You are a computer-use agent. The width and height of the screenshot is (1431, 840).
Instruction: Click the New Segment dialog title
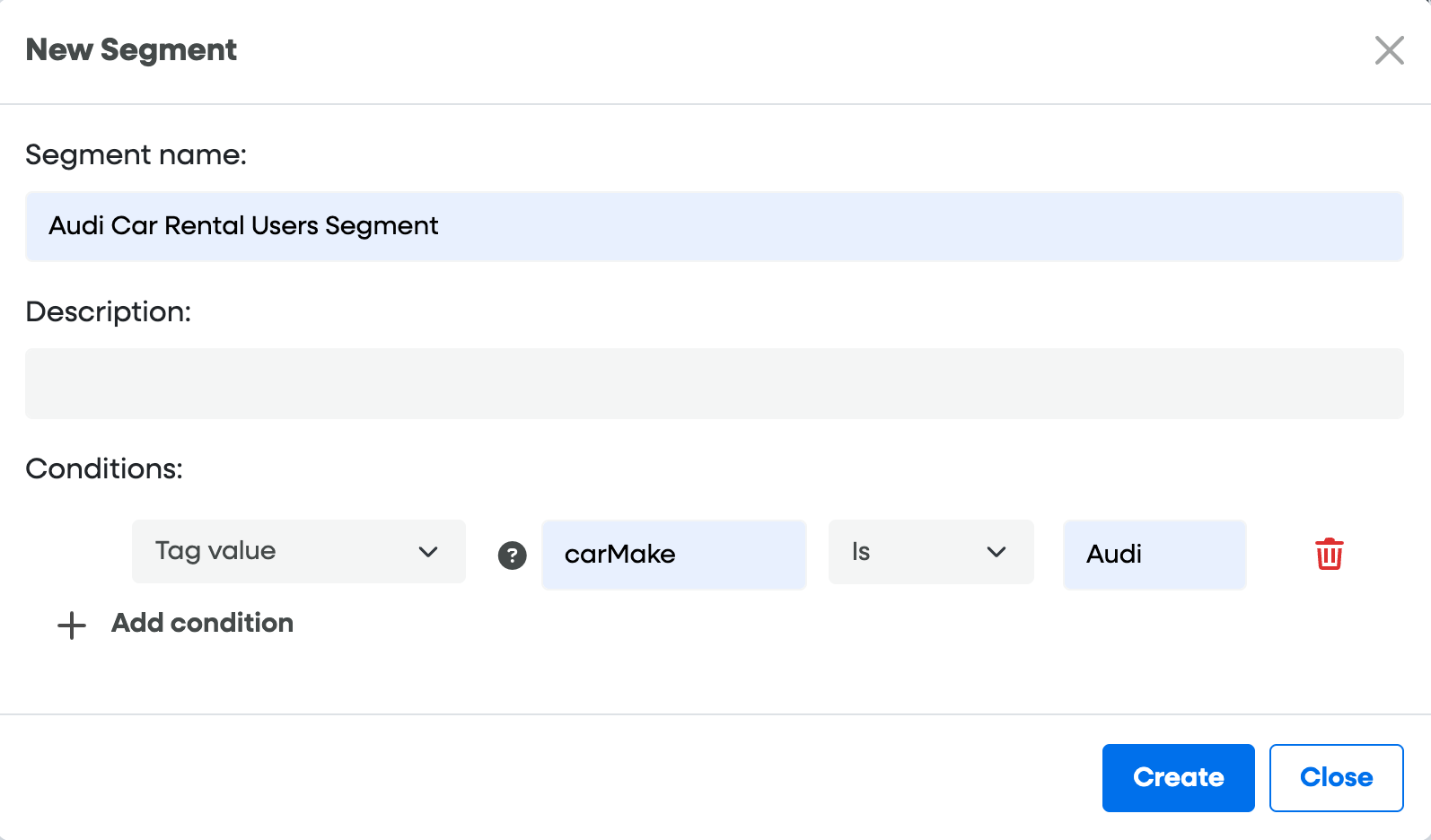(x=131, y=50)
